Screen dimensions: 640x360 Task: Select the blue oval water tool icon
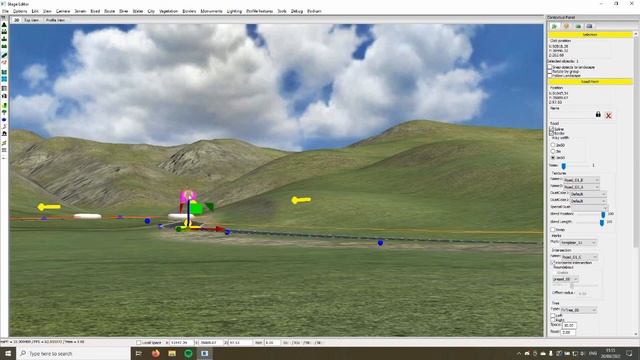coord(4,120)
